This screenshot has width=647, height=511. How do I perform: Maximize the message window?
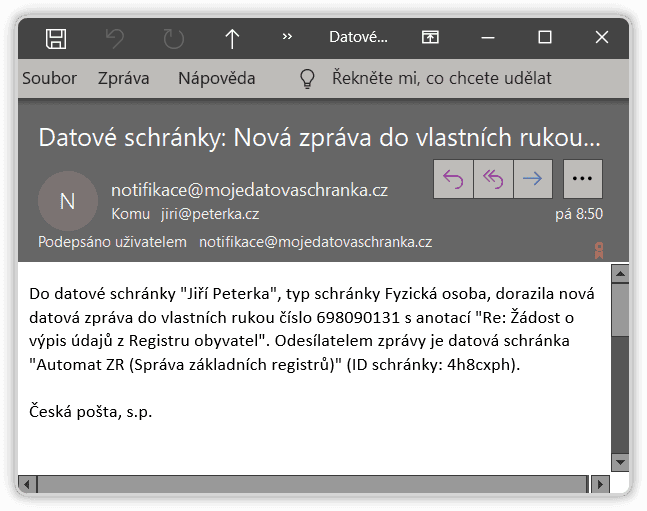tap(545, 37)
